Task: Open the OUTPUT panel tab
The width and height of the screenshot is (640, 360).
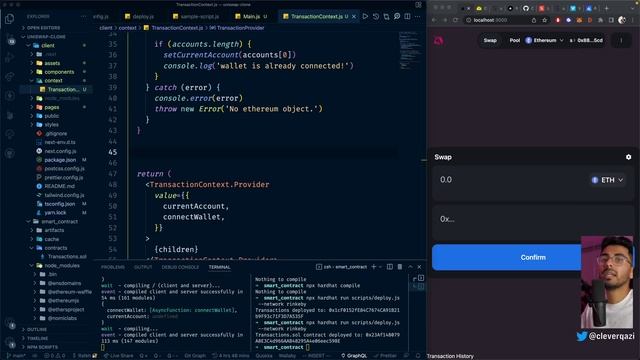Action: click(x=143, y=267)
